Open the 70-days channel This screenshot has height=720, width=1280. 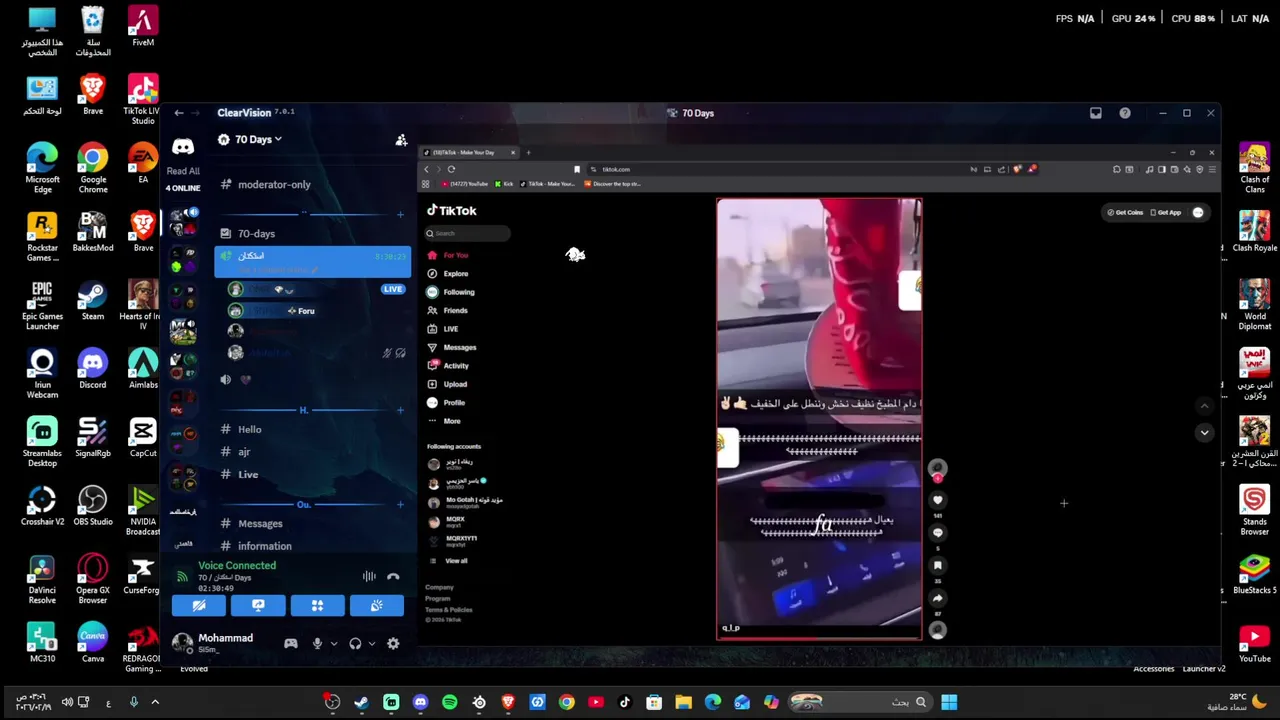256,233
